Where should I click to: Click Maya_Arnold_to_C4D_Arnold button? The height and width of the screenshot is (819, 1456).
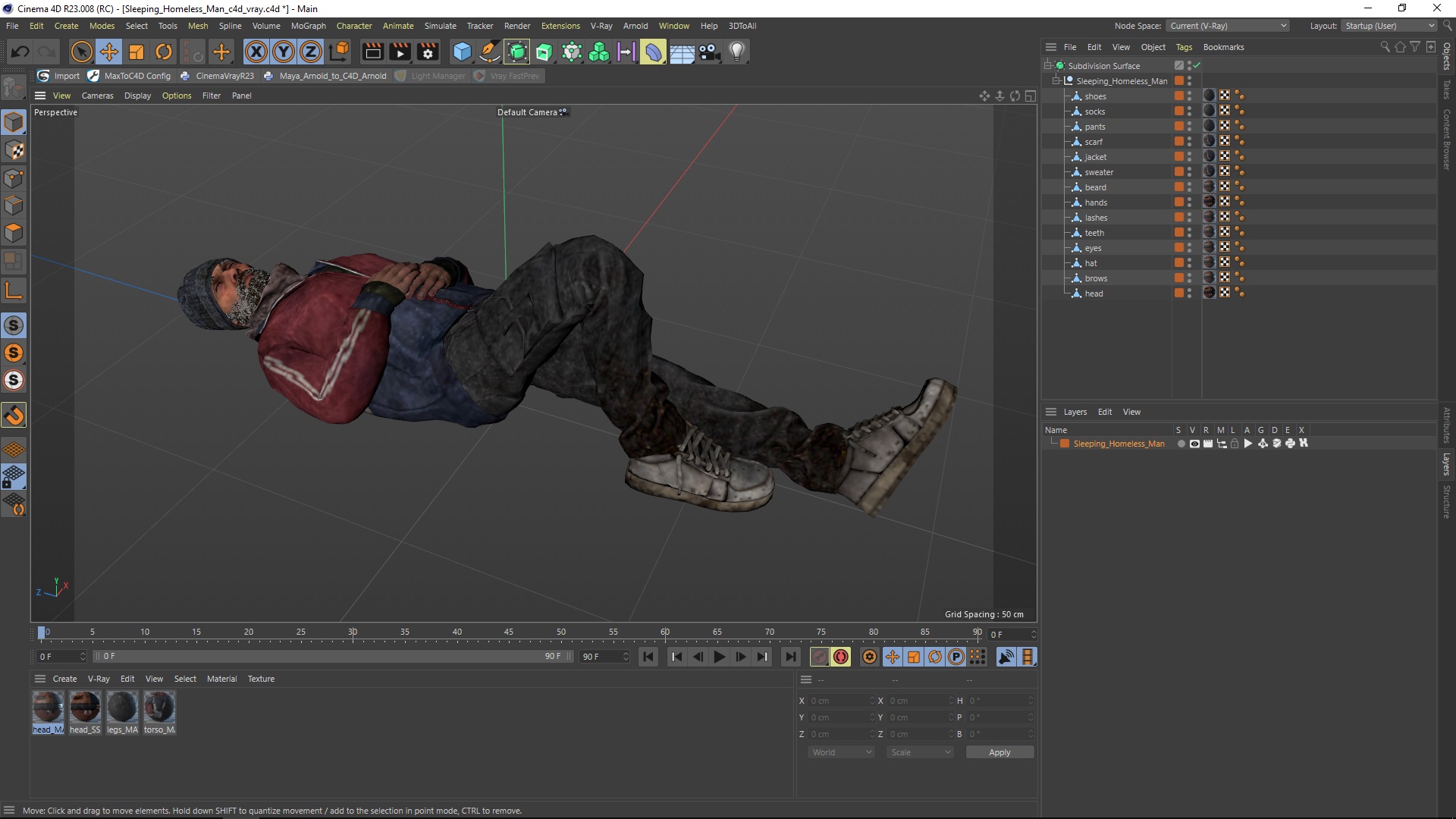click(x=325, y=76)
